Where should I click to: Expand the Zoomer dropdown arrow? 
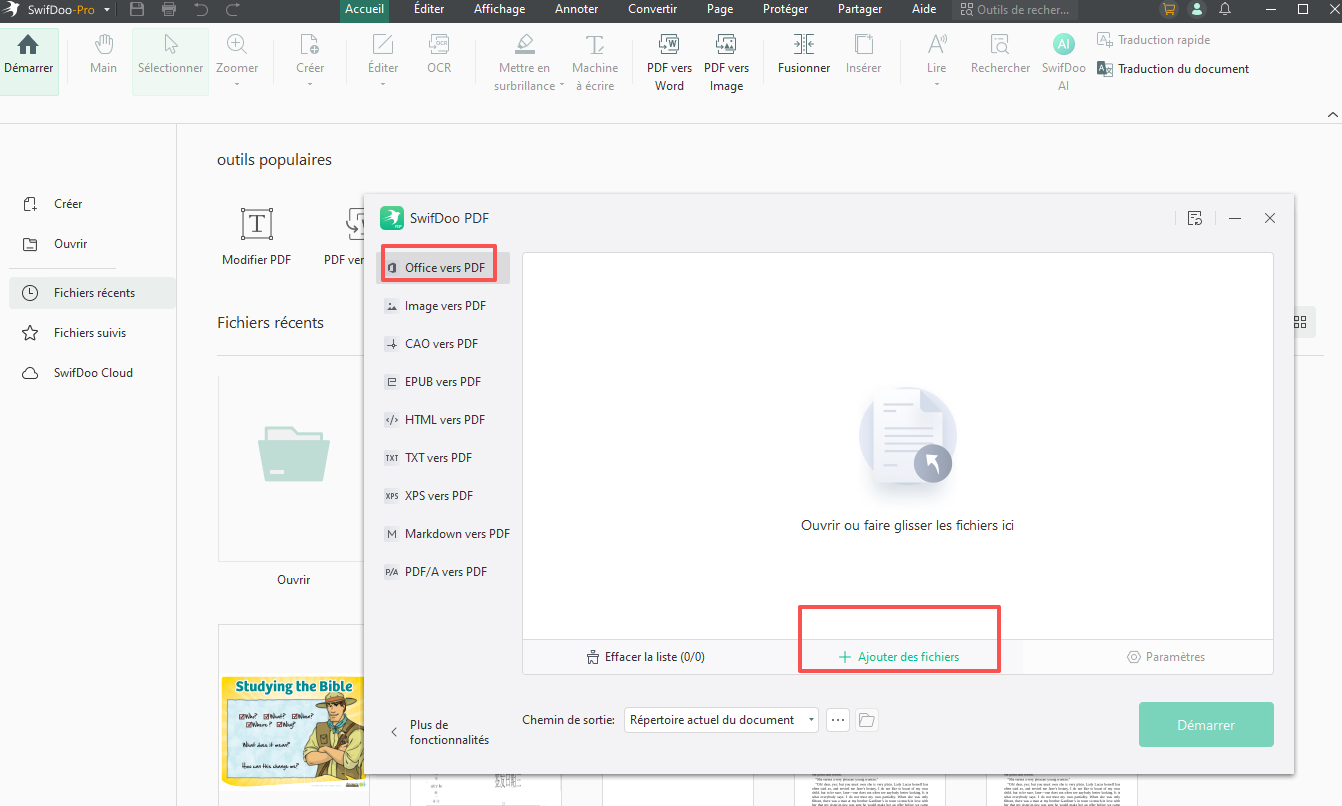click(237, 85)
